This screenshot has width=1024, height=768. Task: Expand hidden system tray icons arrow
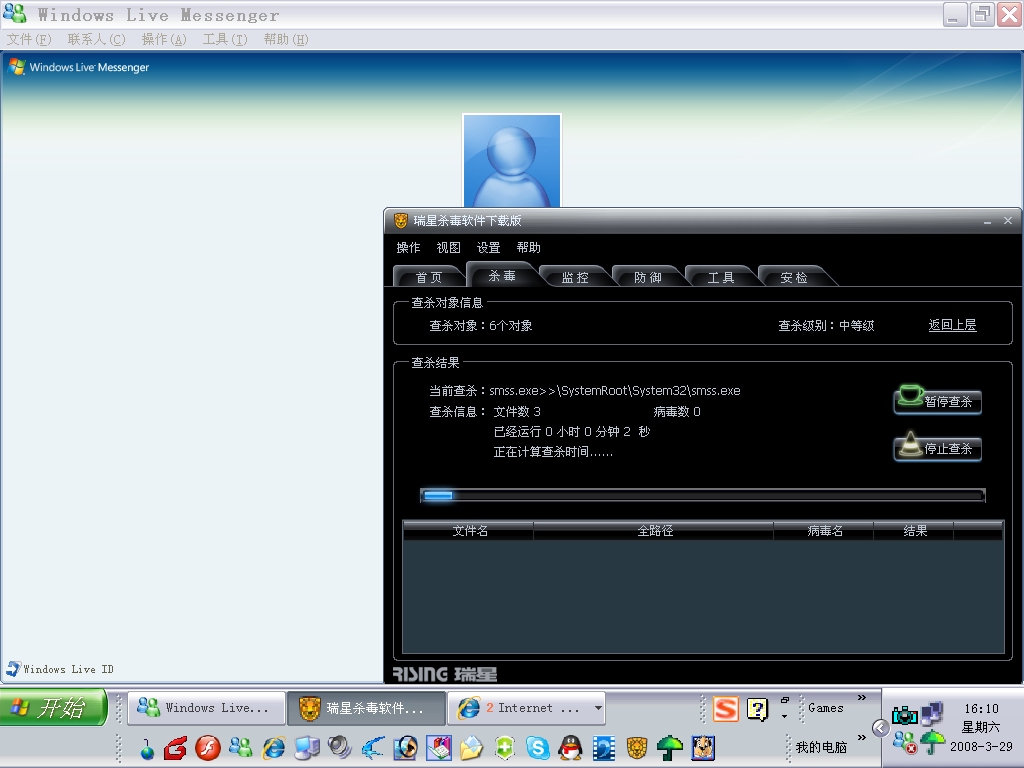tap(880, 728)
